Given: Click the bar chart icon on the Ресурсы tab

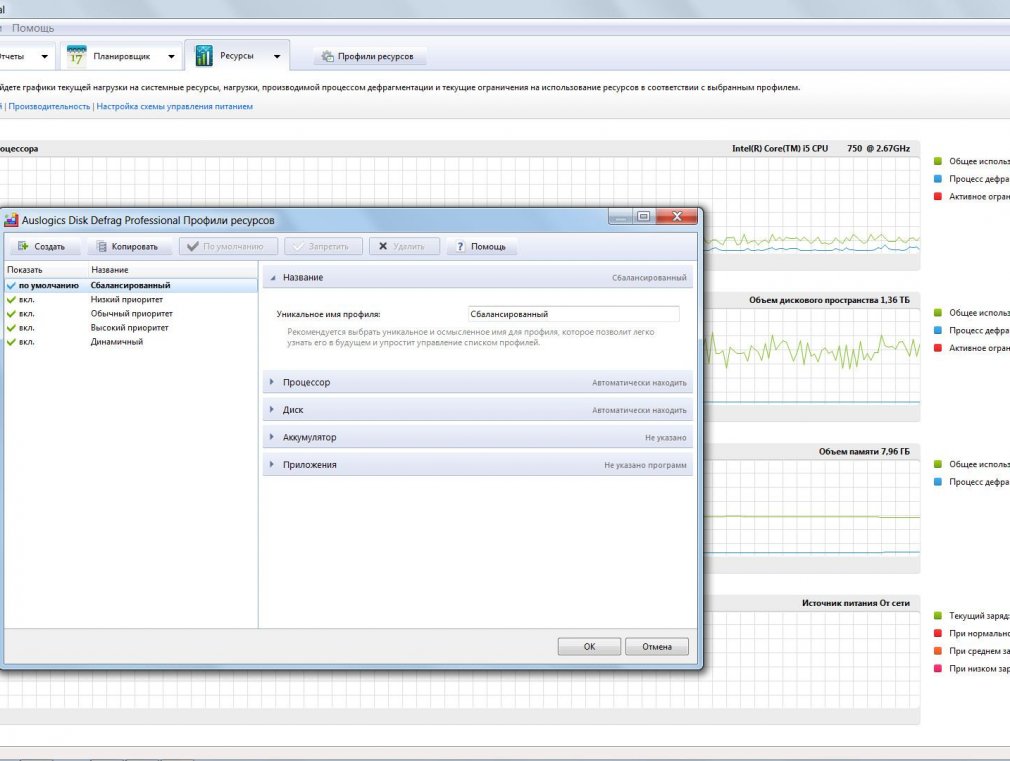Looking at the screenshot, I should (x=204, y=56).
